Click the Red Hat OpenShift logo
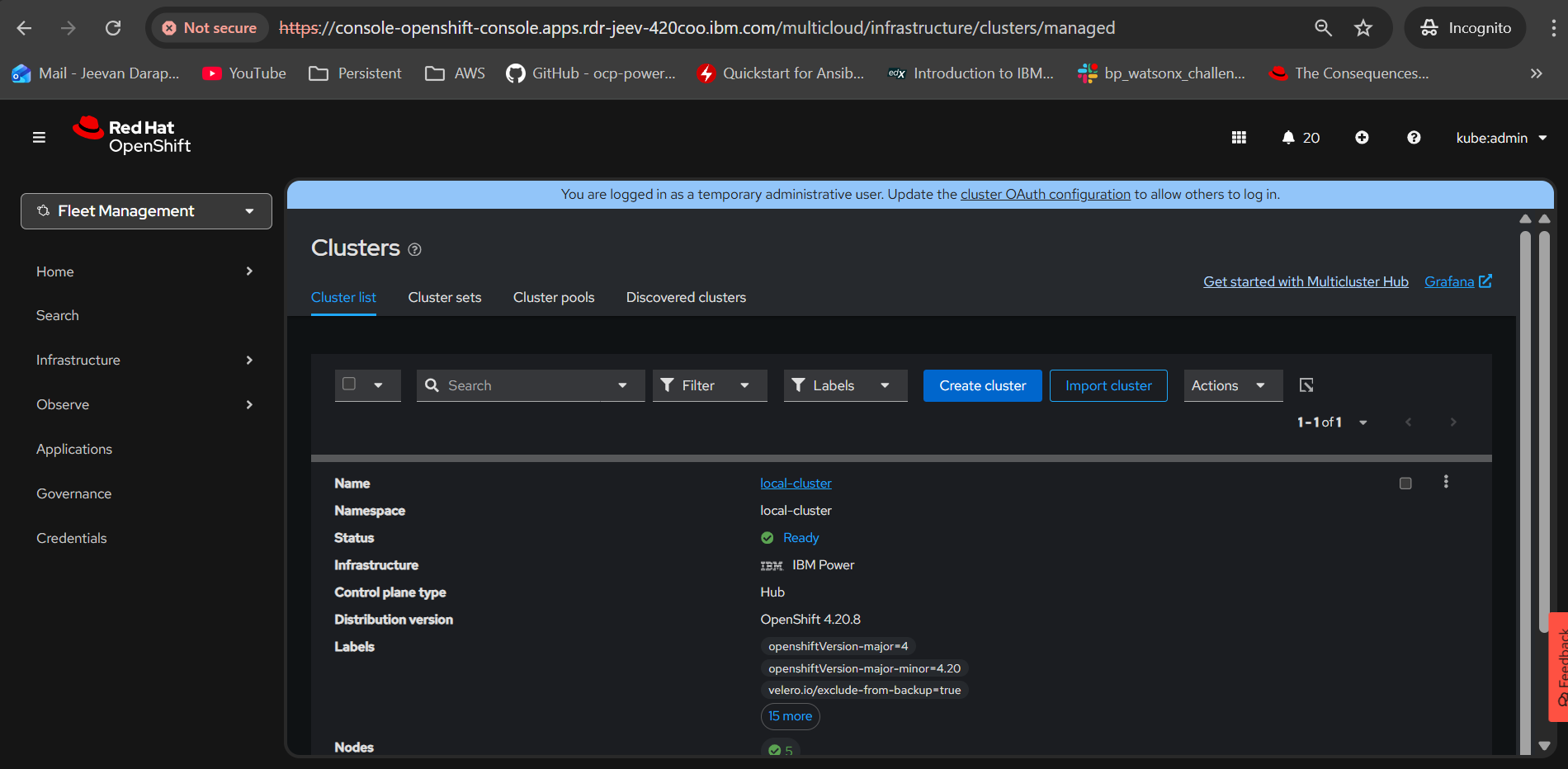Image resolution: width=1568 pixels, height=769 pixels. [x=132, y=136]
